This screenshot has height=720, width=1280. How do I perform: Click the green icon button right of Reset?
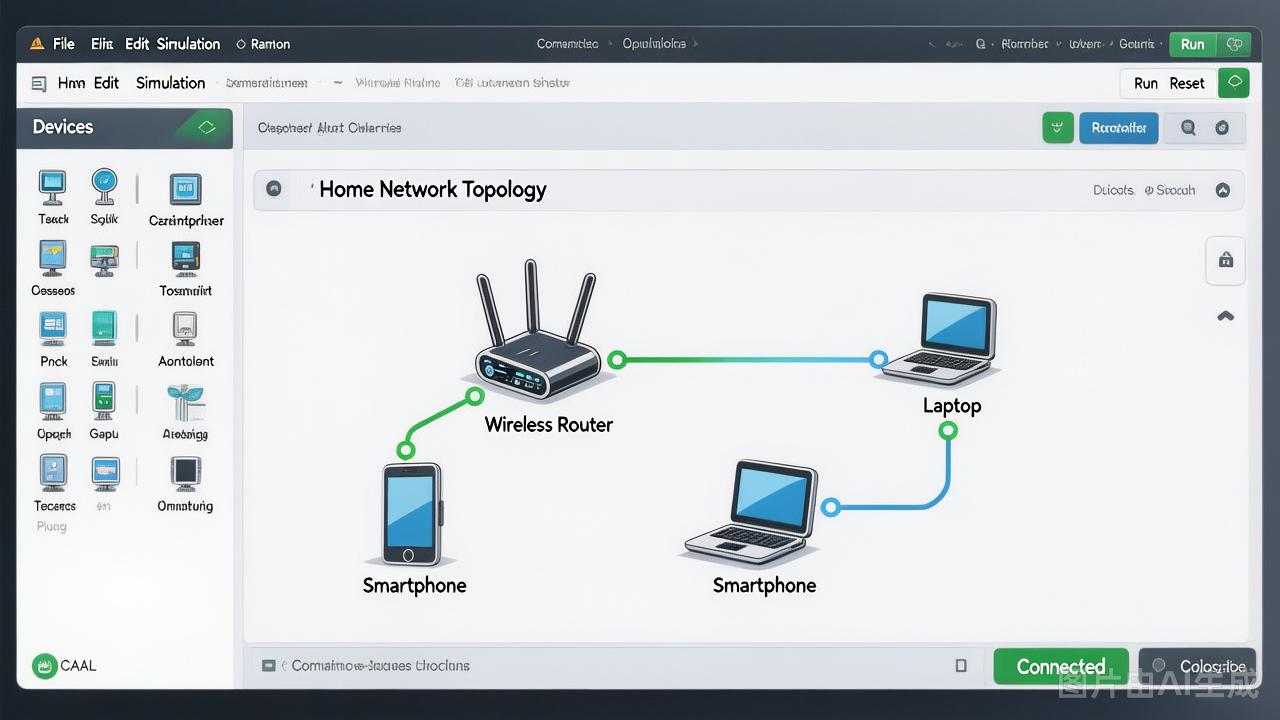pyautogui.click(x=1234, y=83)
